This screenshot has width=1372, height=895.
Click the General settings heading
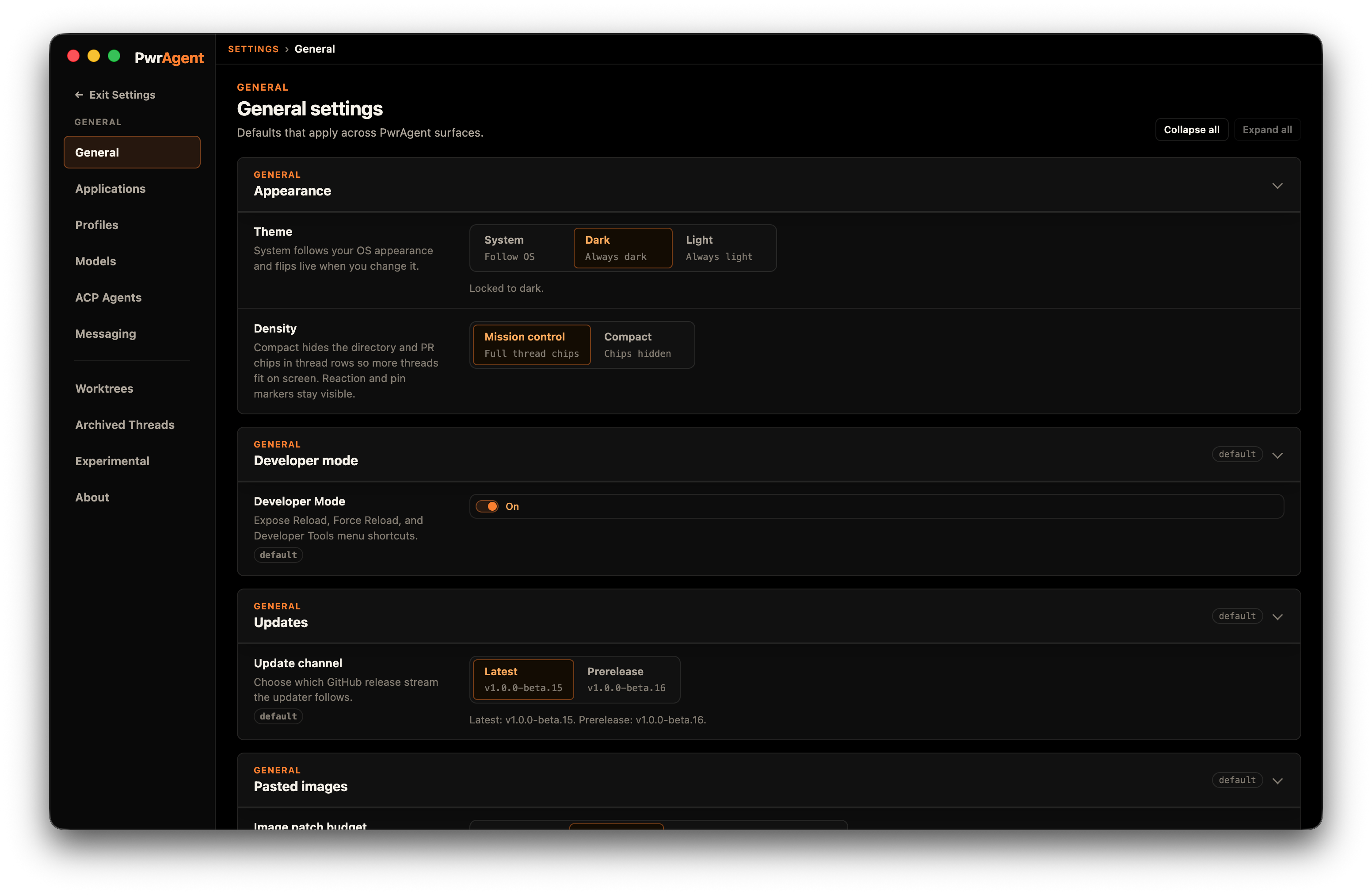309,108
